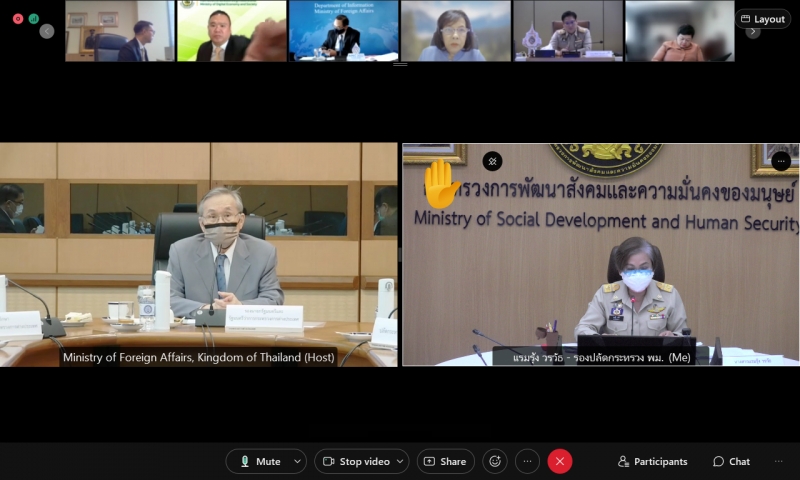The image size is (800, 480).
Task: Change the video Layout
Action: coord(763,19)
